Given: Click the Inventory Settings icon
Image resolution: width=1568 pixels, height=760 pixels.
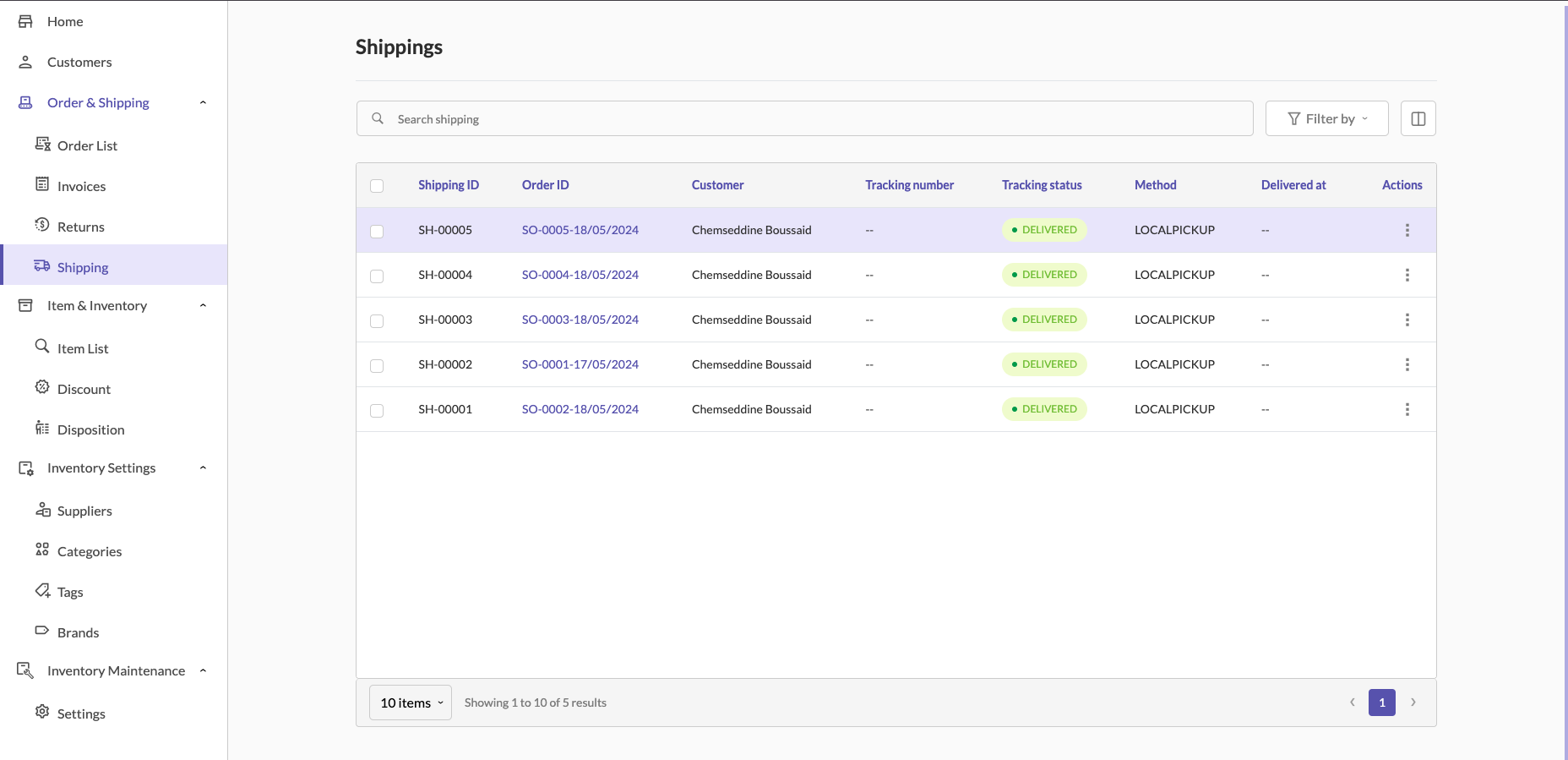Looking at the screenshot, I should 26,467.
